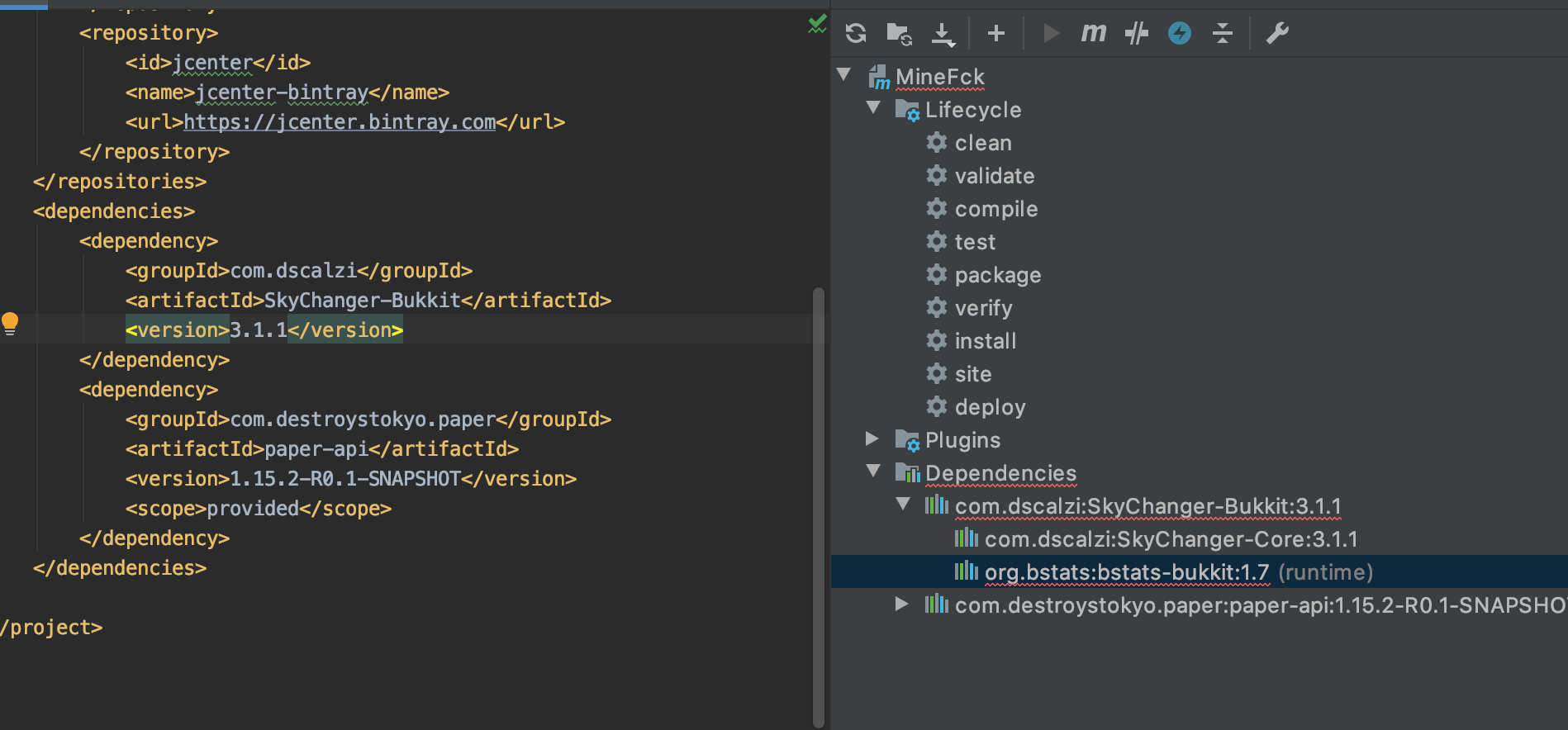Viewport: 1568px width, 730px height.
Task: Click the MineFck project label
Action: click(940, 77)
